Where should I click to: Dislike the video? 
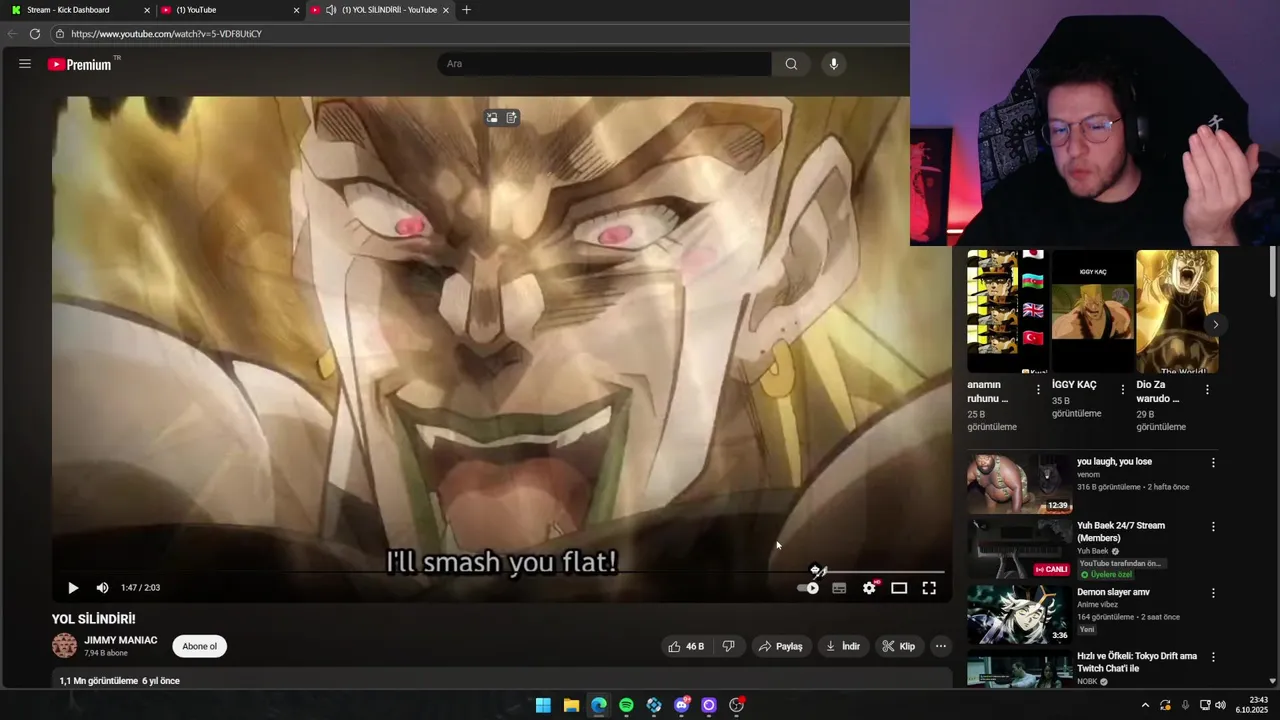(x=729, y=646)
